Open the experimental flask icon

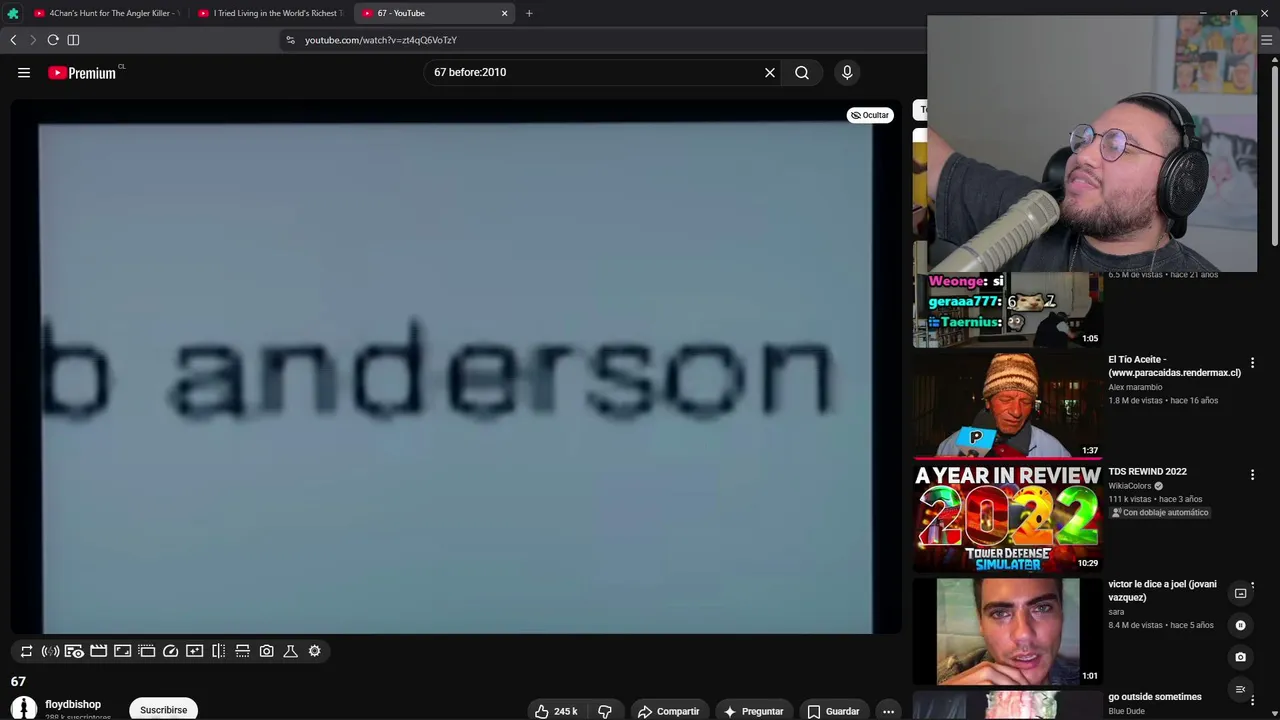[x=291, y=651]
